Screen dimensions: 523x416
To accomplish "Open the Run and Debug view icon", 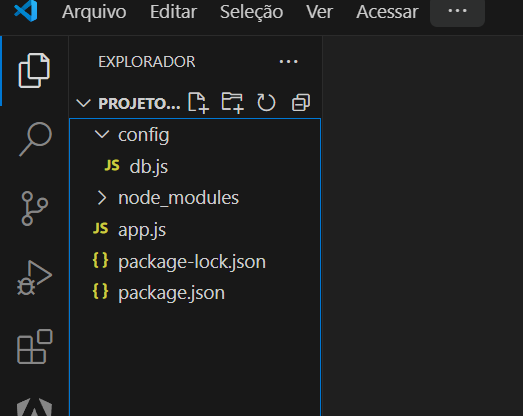I will coord(34,278).
